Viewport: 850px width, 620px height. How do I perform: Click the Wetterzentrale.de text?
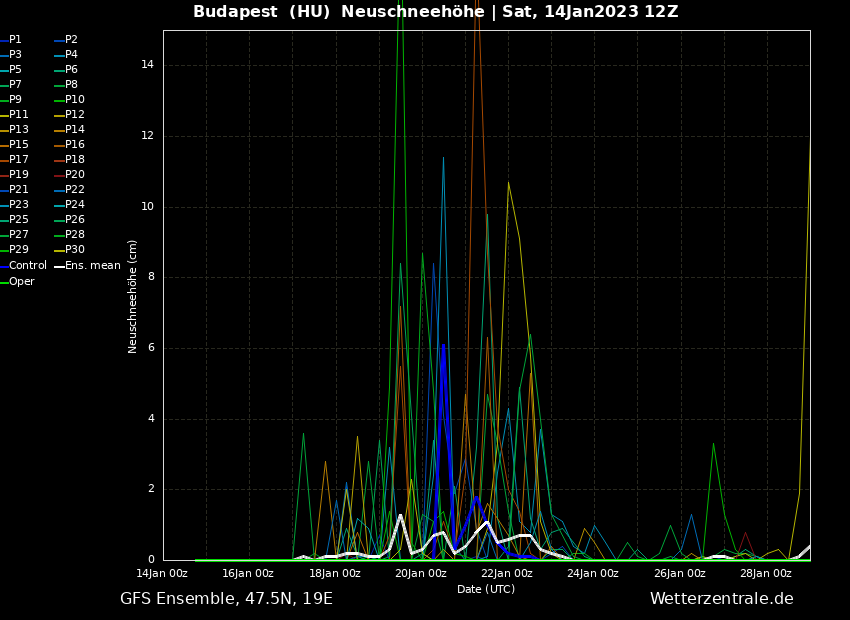pyautogui.click(x=721, y=599)
